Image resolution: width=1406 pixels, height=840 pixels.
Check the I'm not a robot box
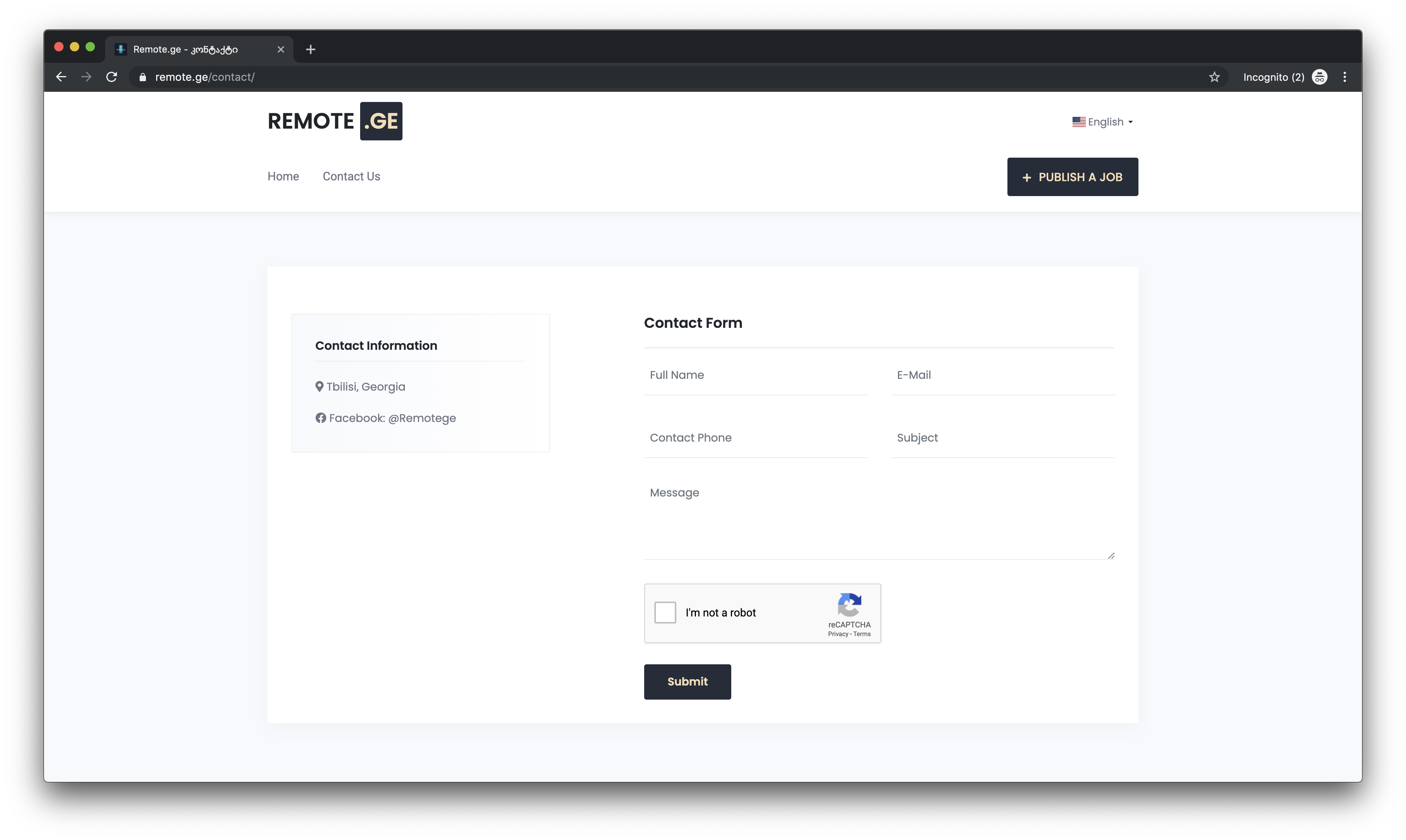[665, 613]
